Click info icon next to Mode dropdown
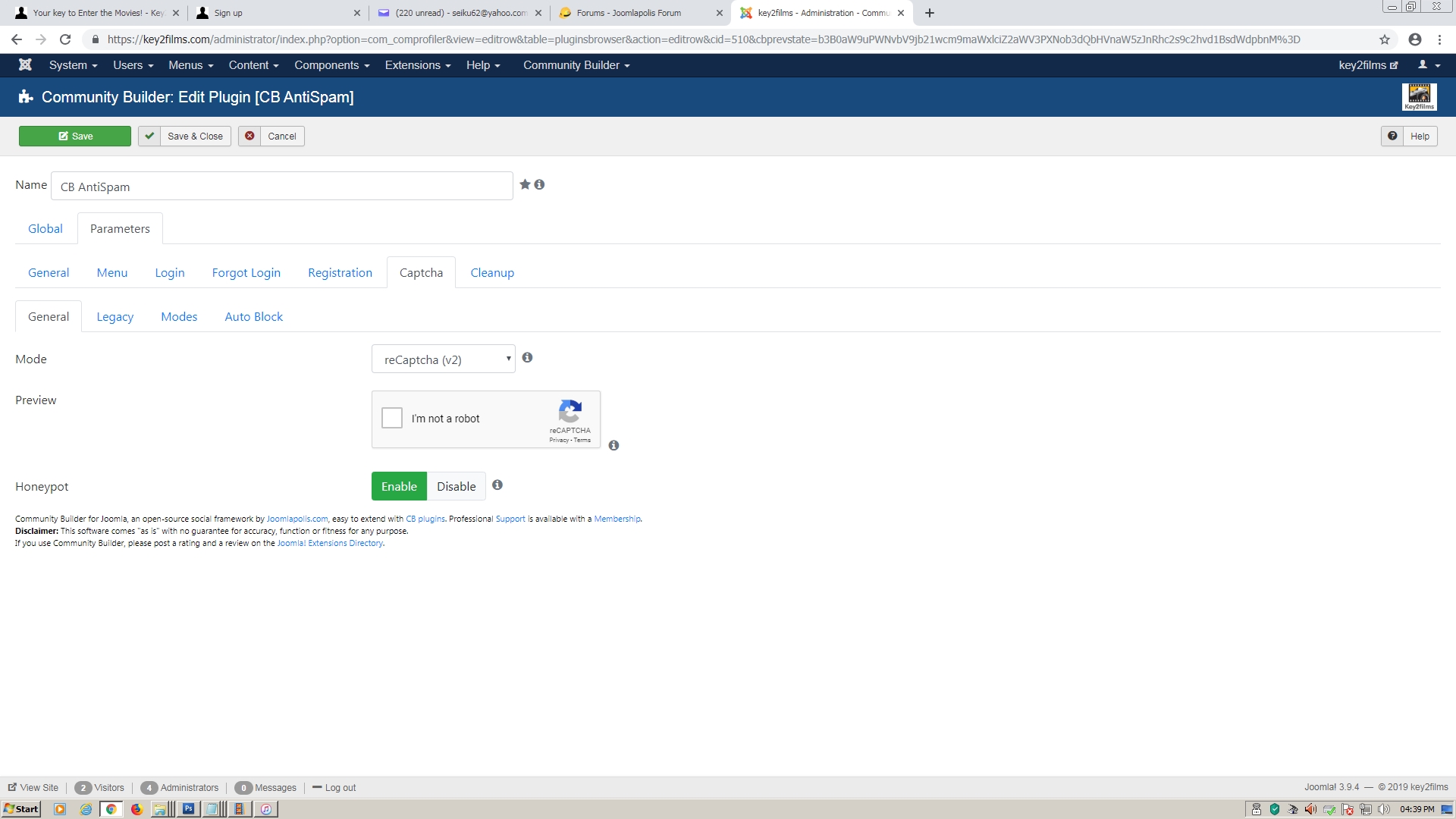The image size is (1456, 819). pos(527,357)
